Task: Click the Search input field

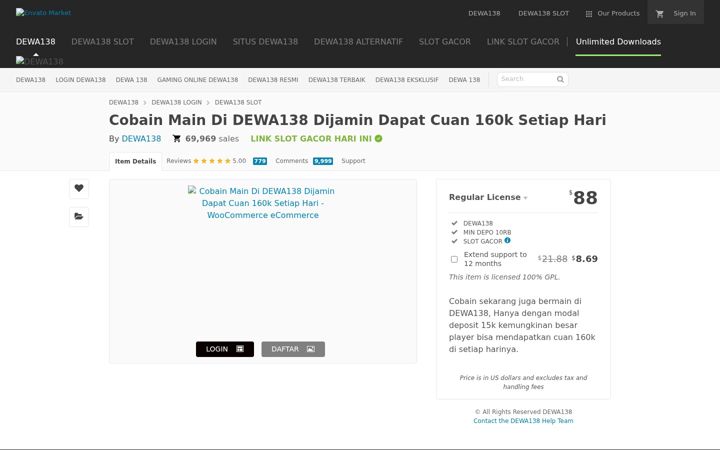Action: coord(527,79)
